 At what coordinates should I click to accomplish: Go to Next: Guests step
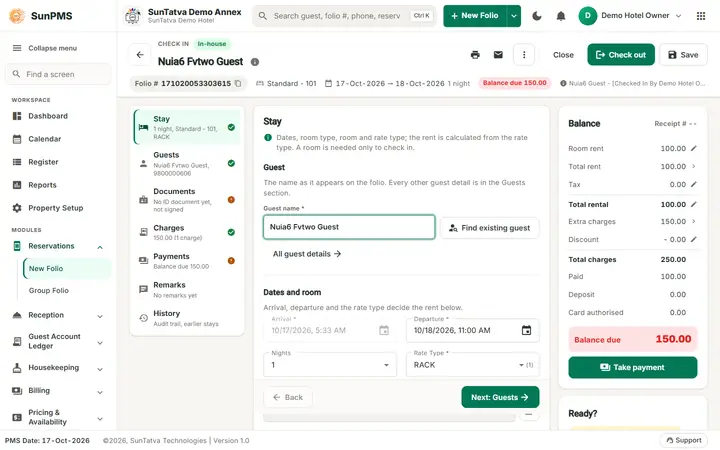[x=500, y=397]
